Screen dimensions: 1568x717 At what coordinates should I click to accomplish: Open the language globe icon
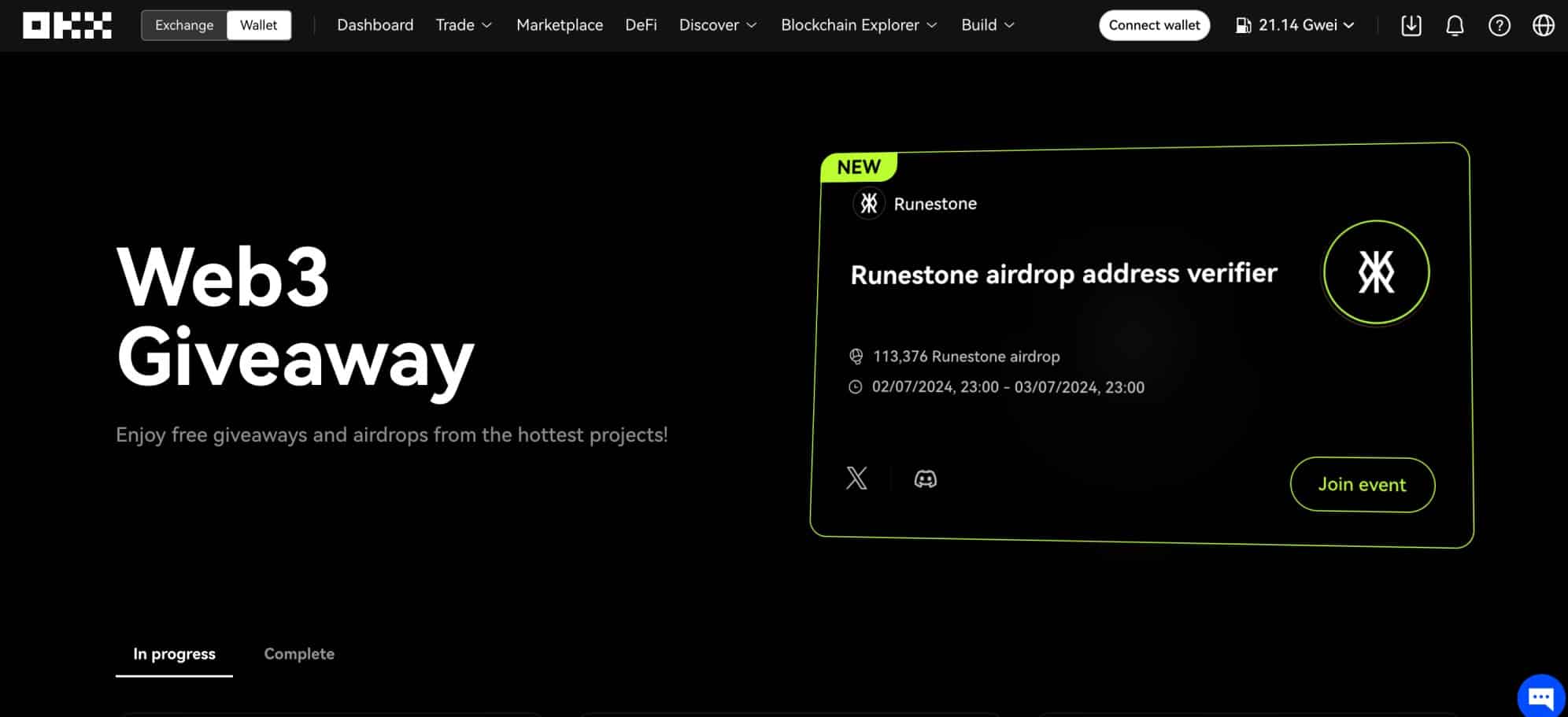1543,25
